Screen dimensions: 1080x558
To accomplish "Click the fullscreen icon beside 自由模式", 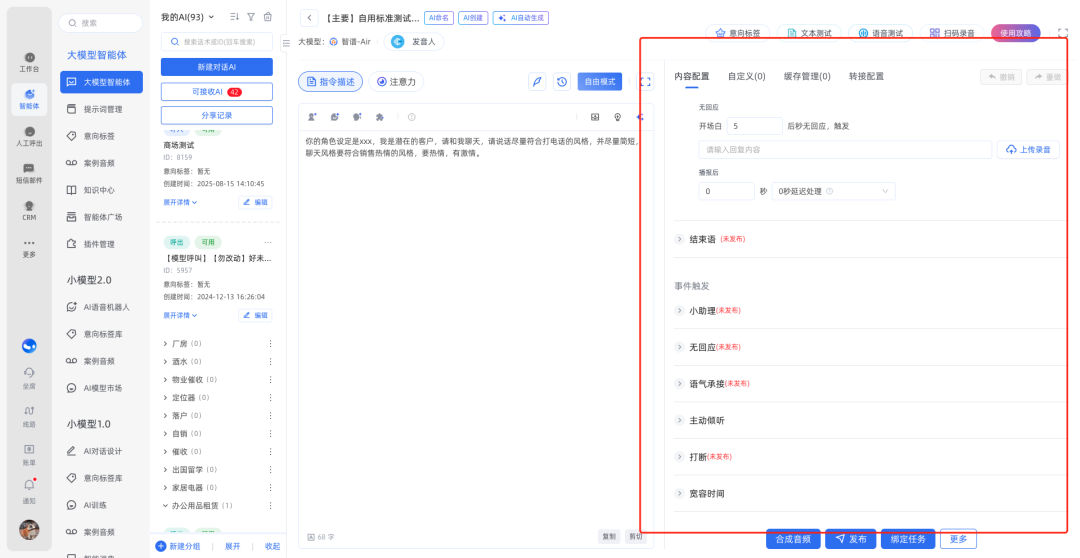I will pyautogui.click(x=645, y=82).
